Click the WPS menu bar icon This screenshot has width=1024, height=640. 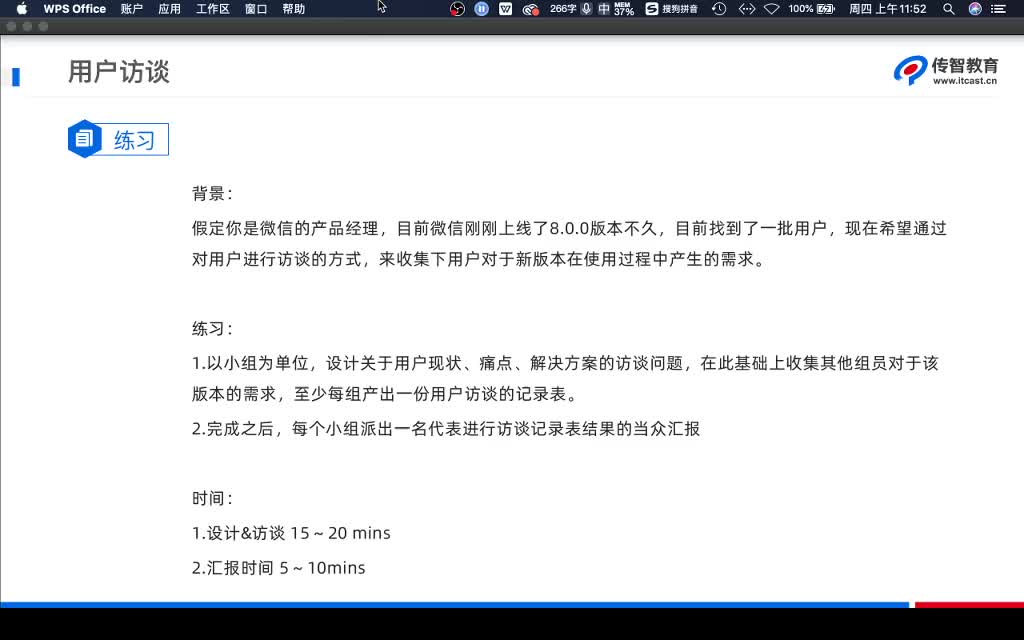[505, 8]
